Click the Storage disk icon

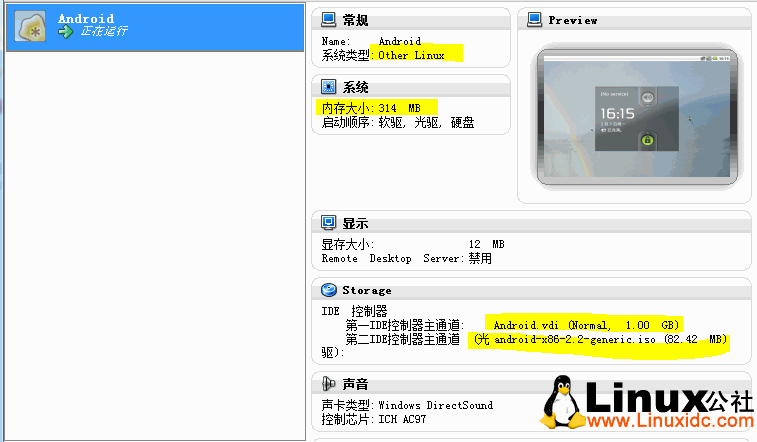pos(328,290)
